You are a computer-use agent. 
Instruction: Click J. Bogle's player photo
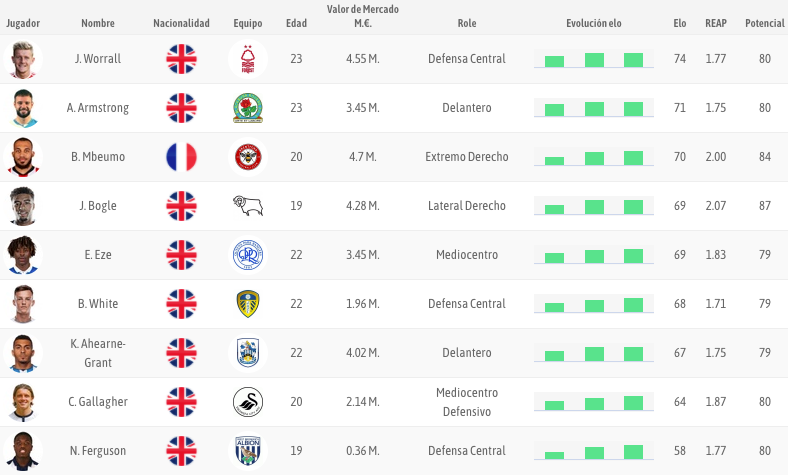point(23,206)
